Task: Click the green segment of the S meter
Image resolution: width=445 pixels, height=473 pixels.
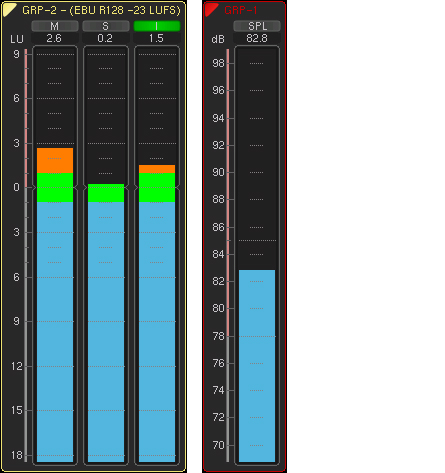Action: point(106,193)
